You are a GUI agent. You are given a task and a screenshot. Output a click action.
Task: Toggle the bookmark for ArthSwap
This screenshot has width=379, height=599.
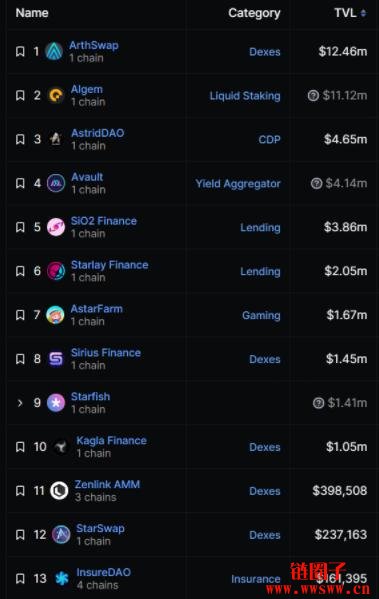[20, 51]
